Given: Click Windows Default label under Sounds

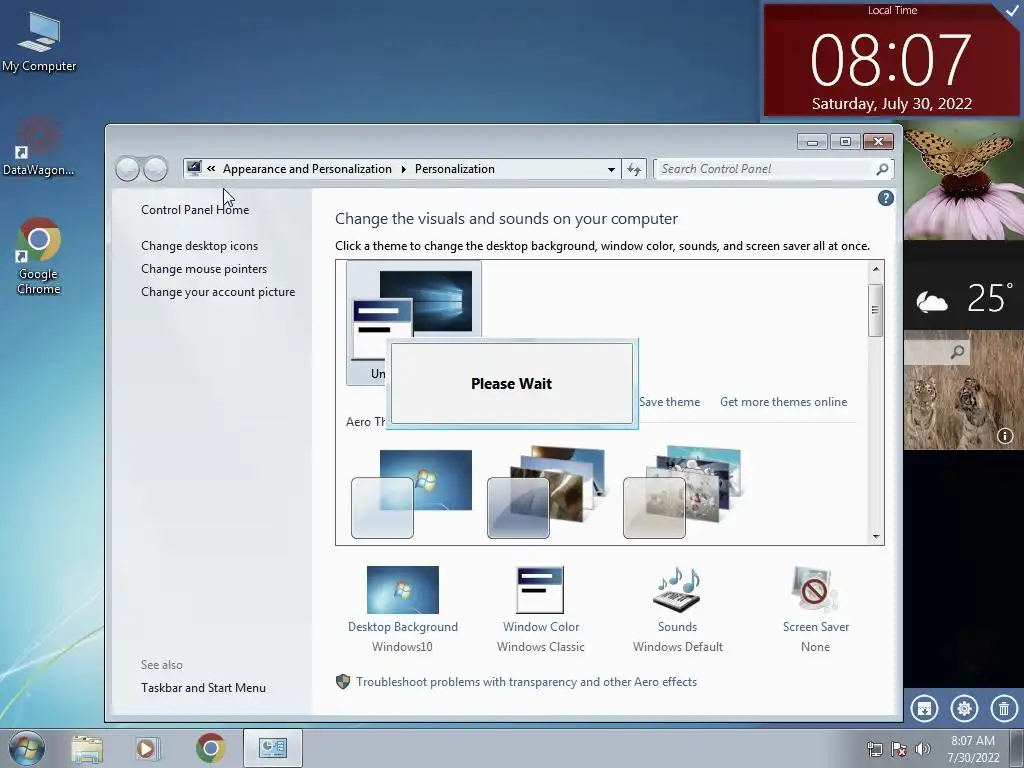Looking at the screenshot, I should [678, 647].
